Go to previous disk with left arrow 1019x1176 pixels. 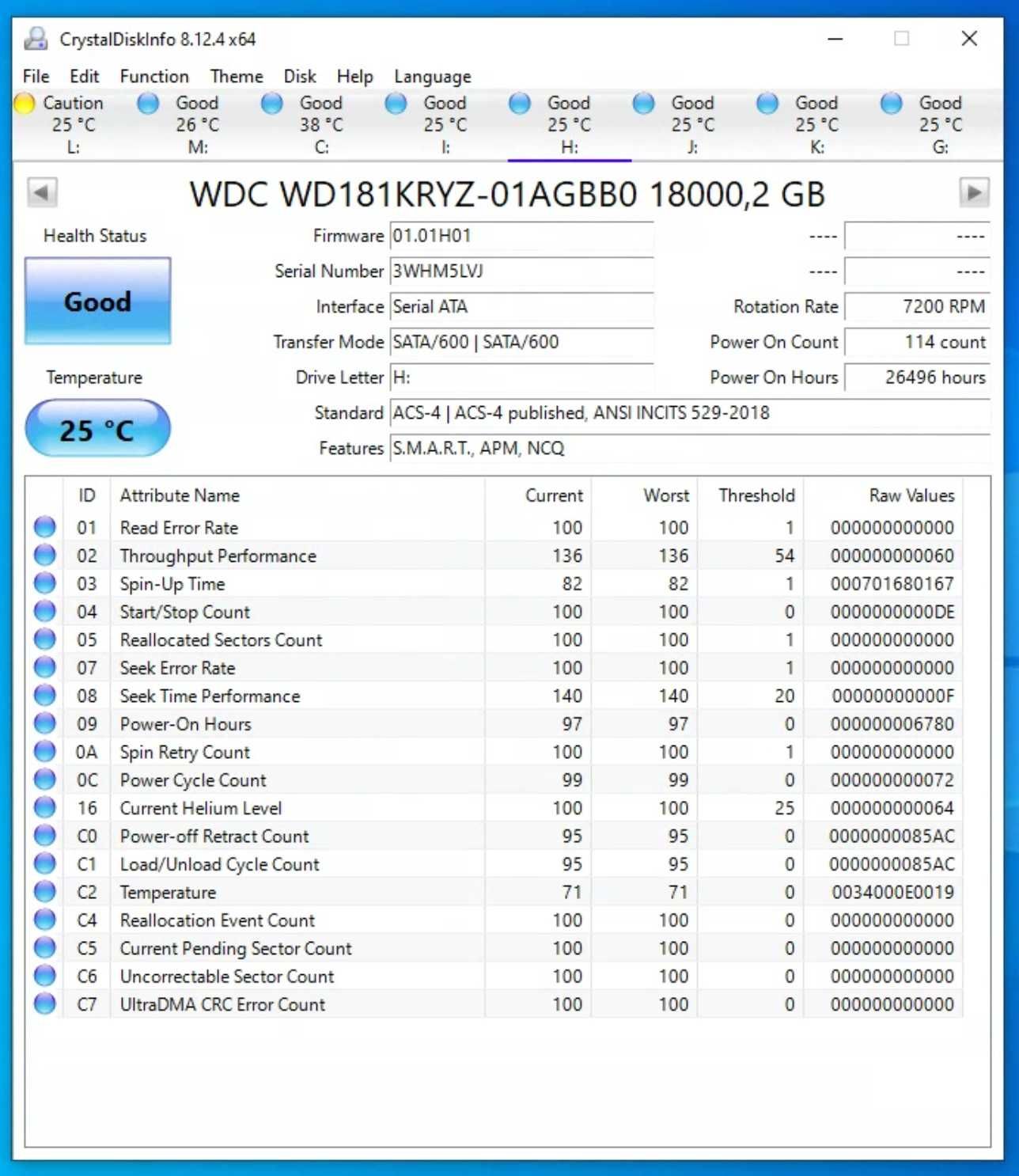tap(42, 192)
